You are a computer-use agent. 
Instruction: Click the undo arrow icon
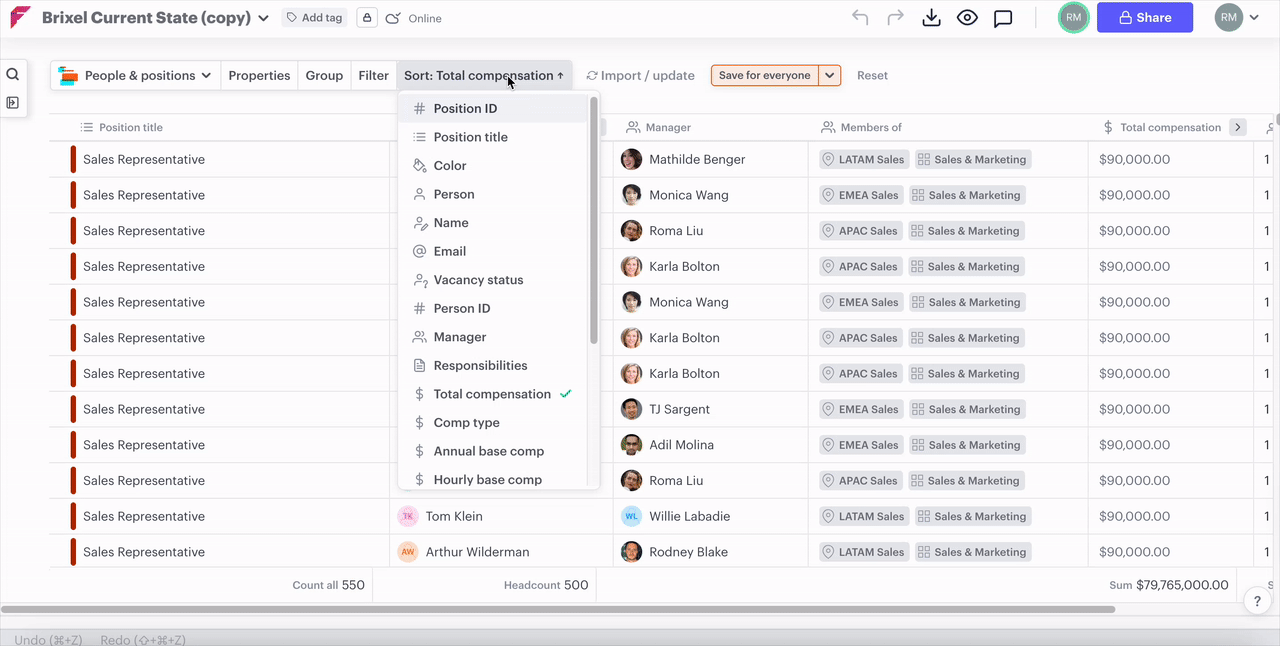[860, 18]
